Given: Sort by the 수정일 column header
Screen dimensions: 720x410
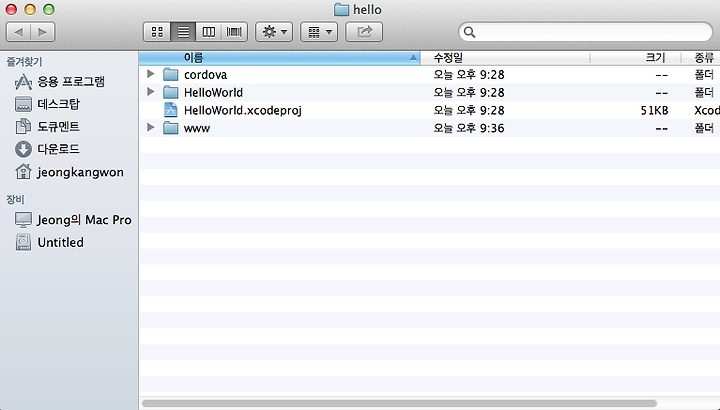Looking at the screenshot, I should coord(505,58).
